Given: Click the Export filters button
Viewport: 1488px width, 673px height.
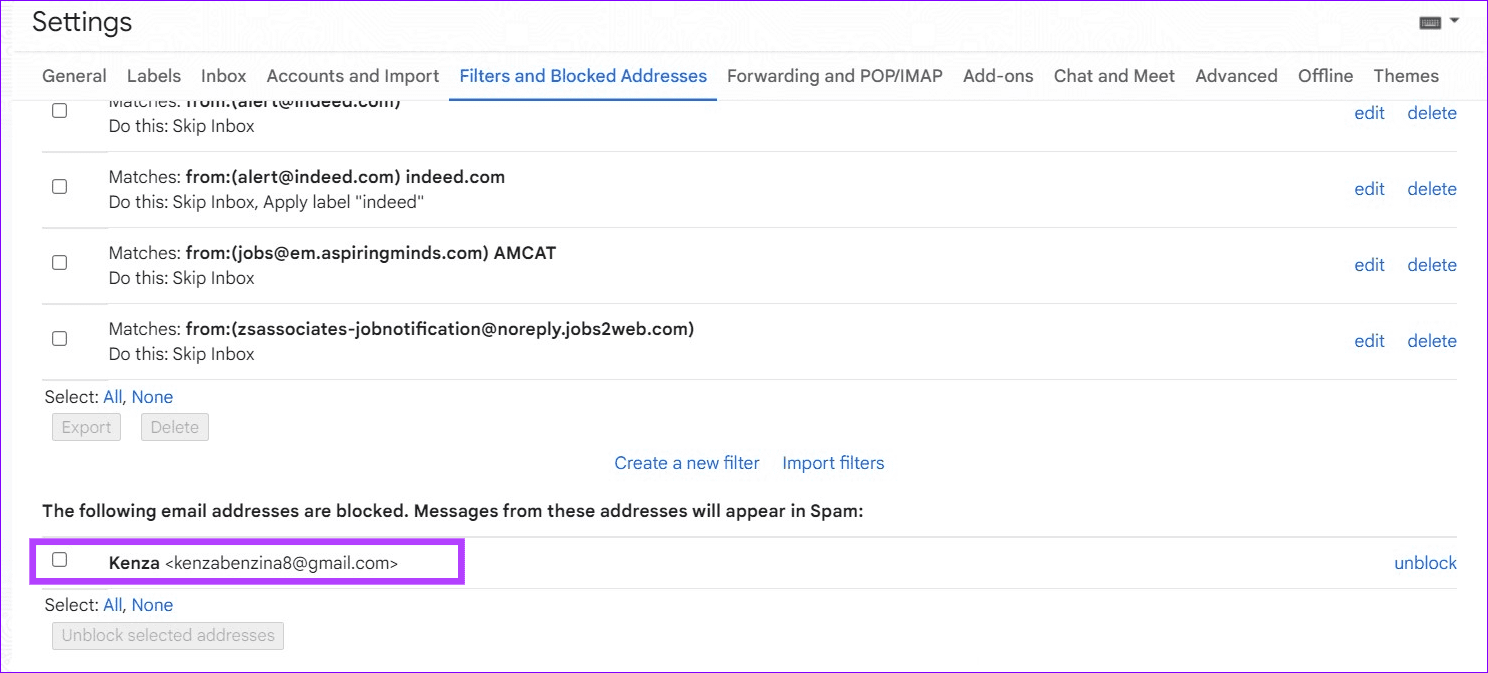Looking at the screenshot, I should [x=86, y=426].
